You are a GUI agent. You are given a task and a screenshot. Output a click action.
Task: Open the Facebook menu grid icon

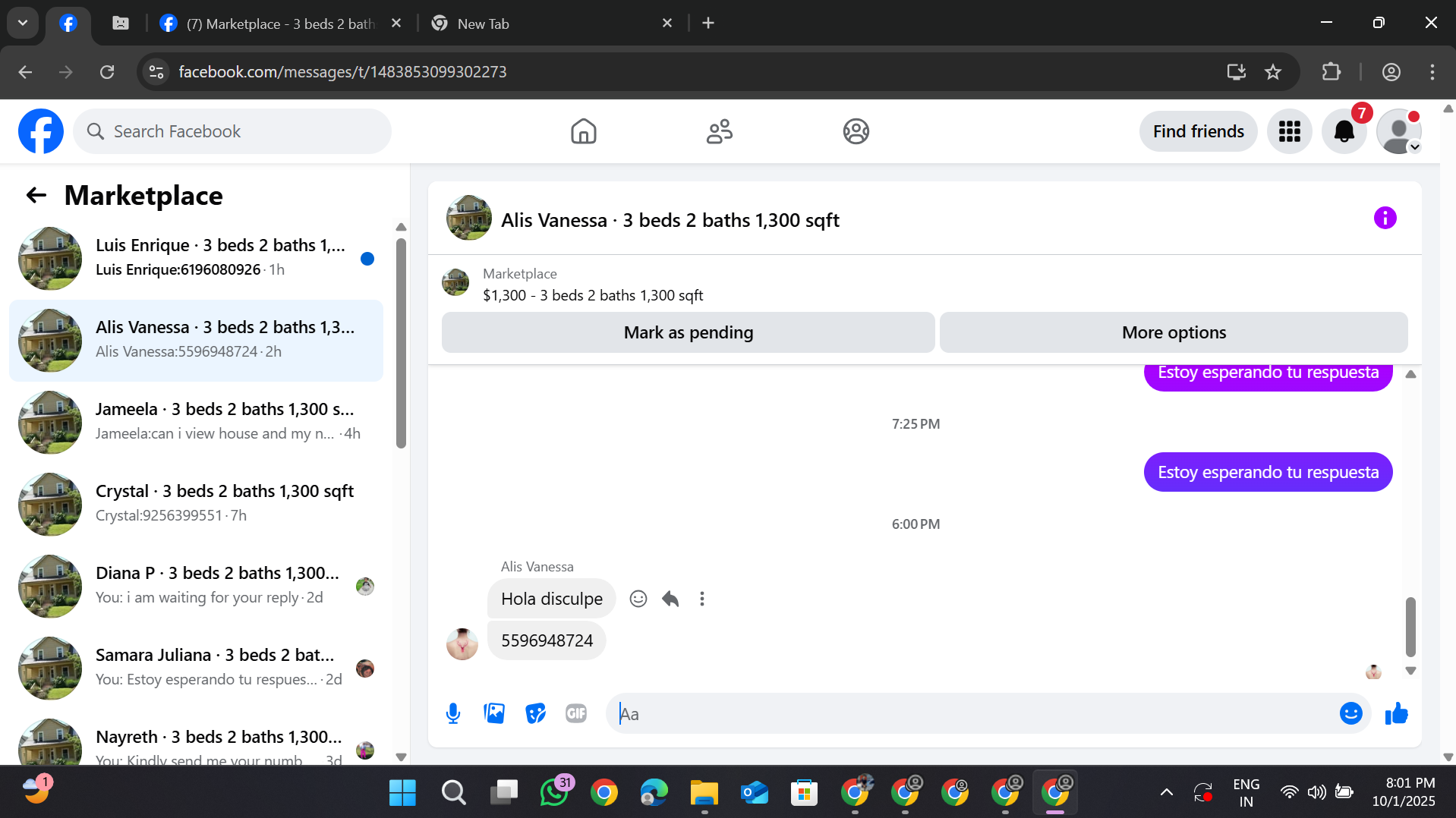1289,131
